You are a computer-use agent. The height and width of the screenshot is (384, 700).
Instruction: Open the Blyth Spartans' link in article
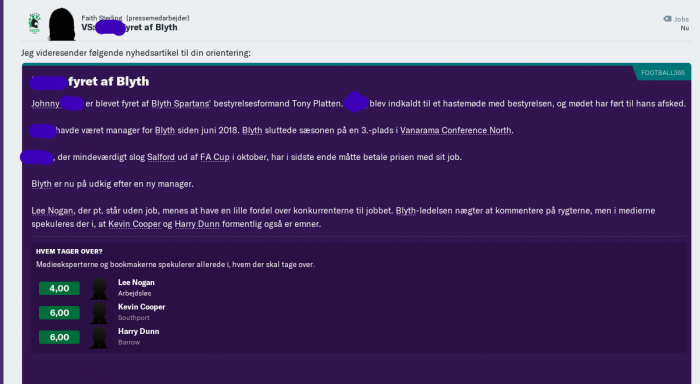point(180,104)
